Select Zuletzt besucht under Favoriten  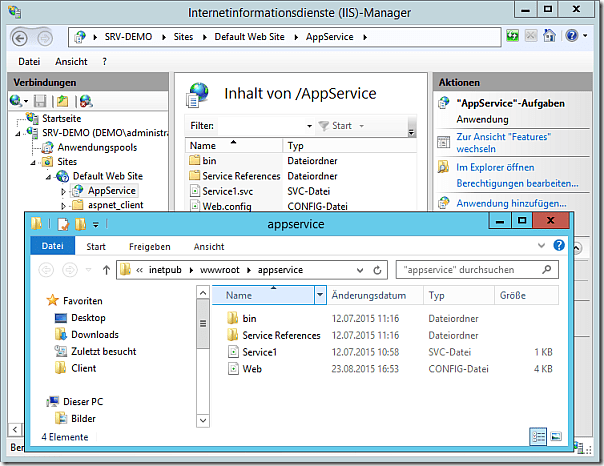click(x=104, y=351)
